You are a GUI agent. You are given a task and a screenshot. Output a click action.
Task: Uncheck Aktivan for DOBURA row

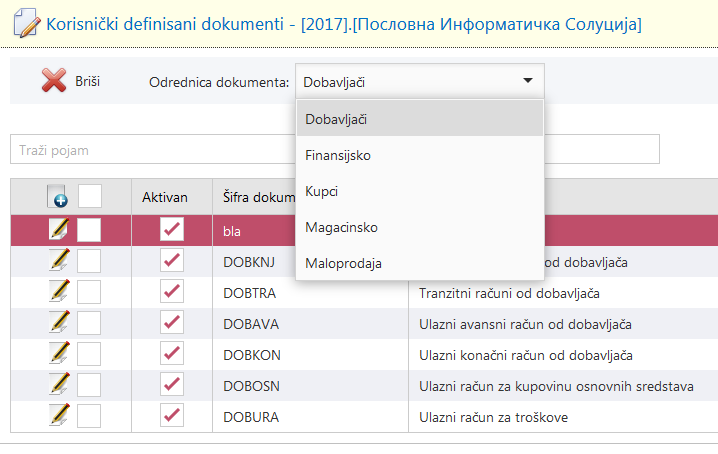pyautogui.click(x=171, y=415)
